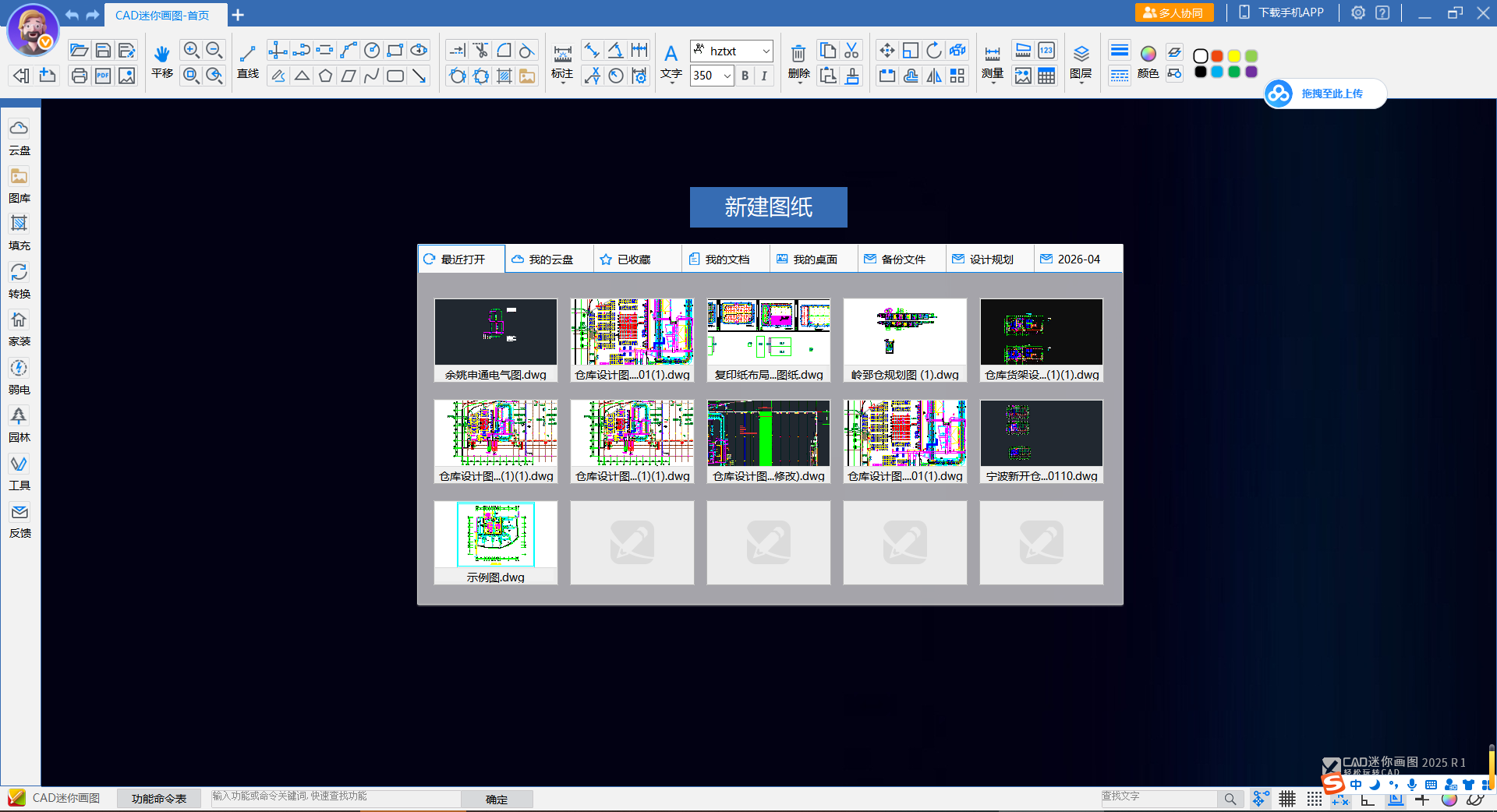
Task: Click the zoom out magnifier
Action: [x=214, y=51]
